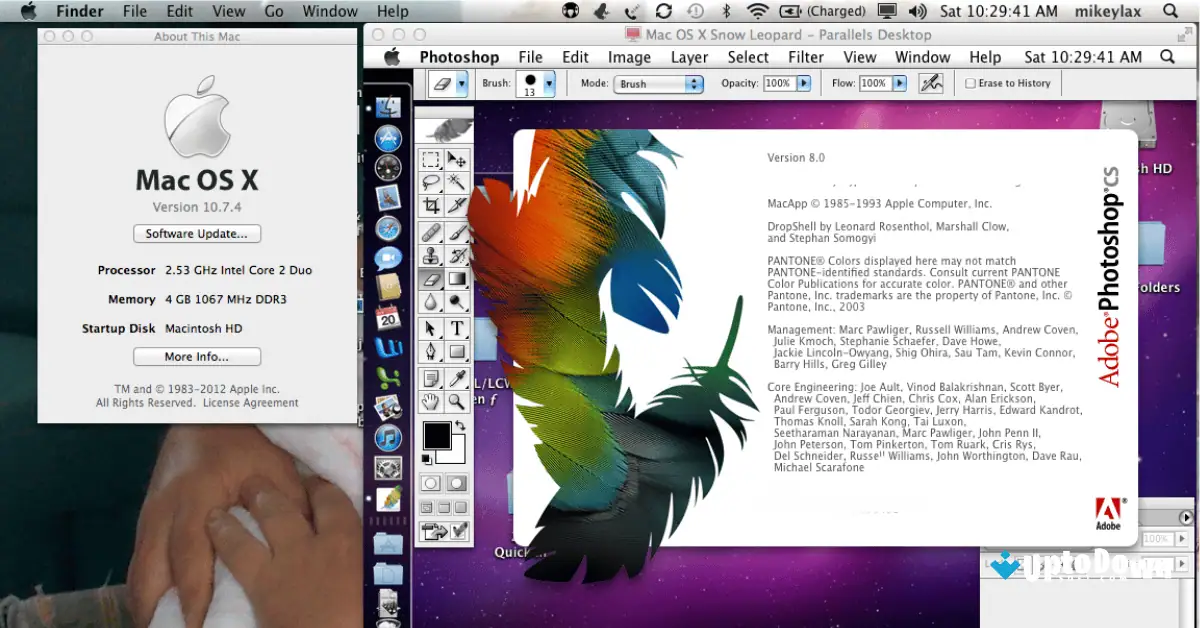This screenshot has width=1200, height=628.
Task: Select the Clone Stamp tool
Action: (x=434, y=256)
